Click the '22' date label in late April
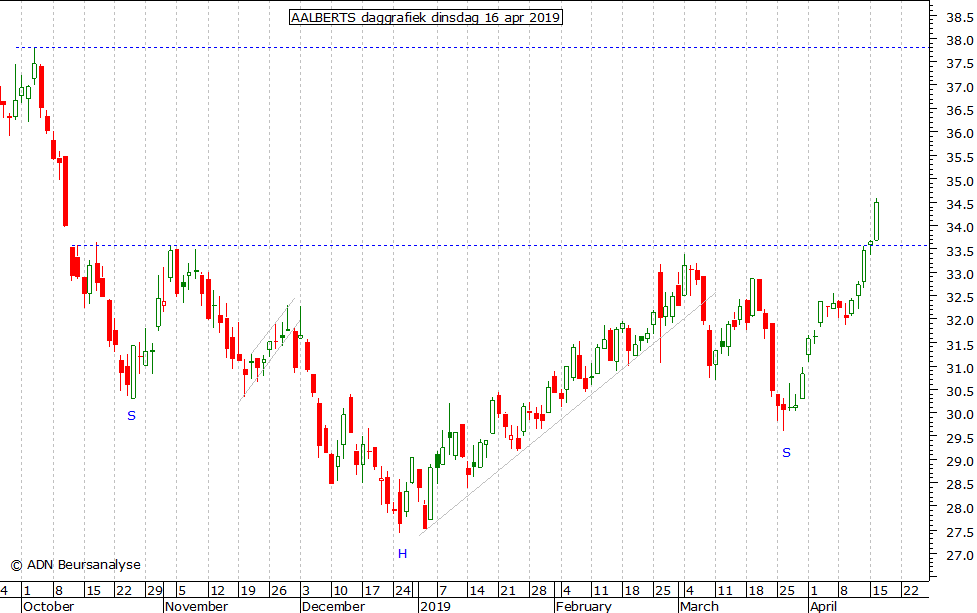 pyautogui.click(x=910, y=590)
